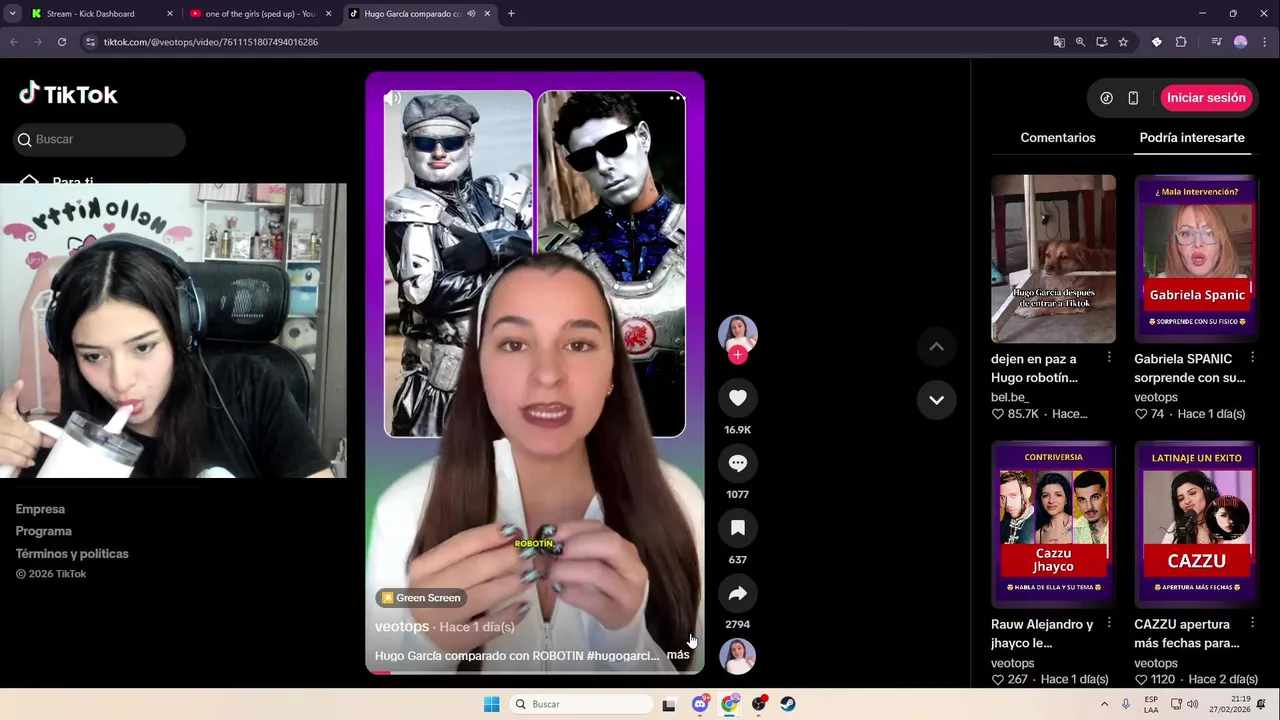
Task: Open the CAZZU Latinaje un exito thumbnail
Action: (1197, 524)
